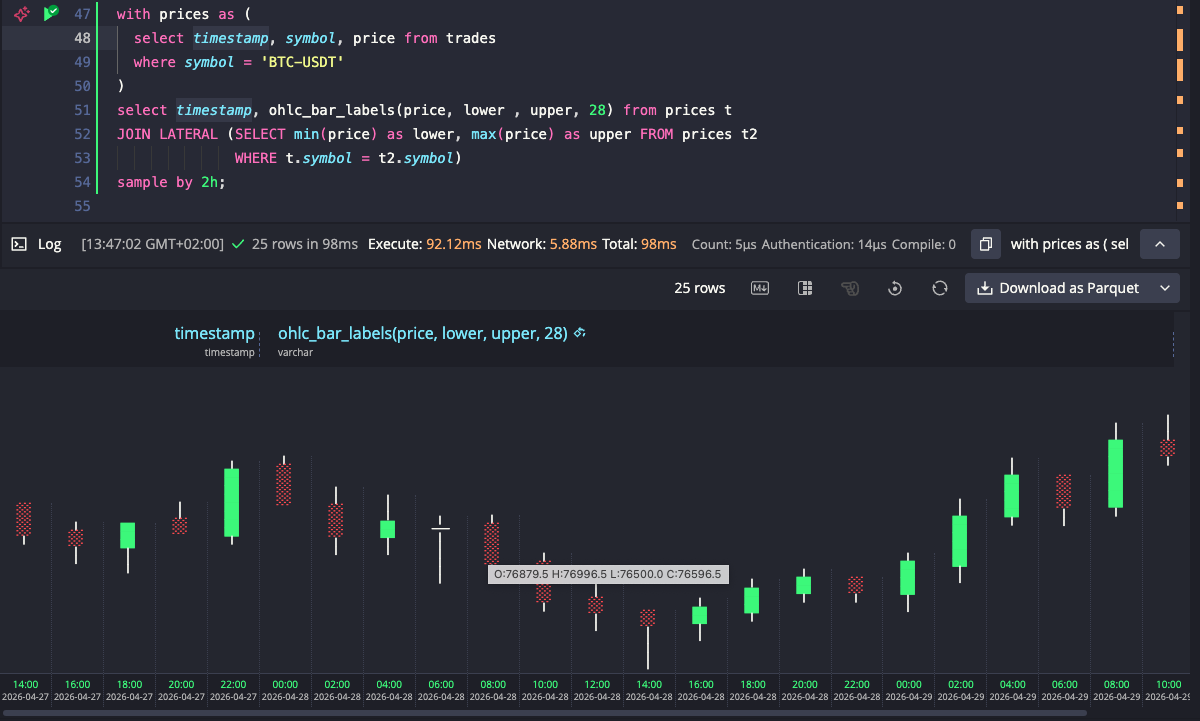The width and height of the screenshot is (1200, 721).
Task: Click line number 55 in the gutter
Action: (82, 206)
